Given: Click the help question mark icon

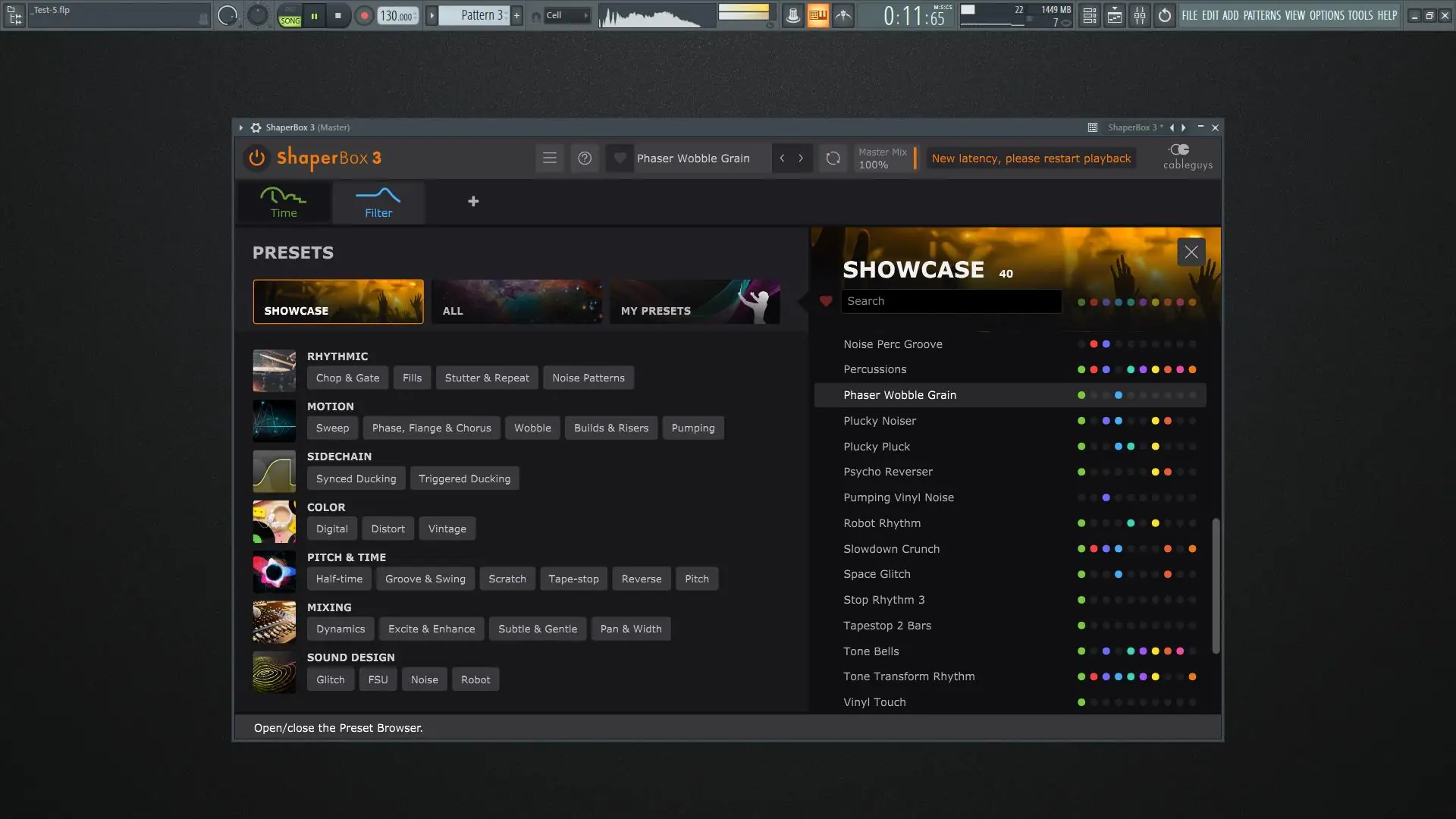Looking at the screenshot, I should click(585, 158).
